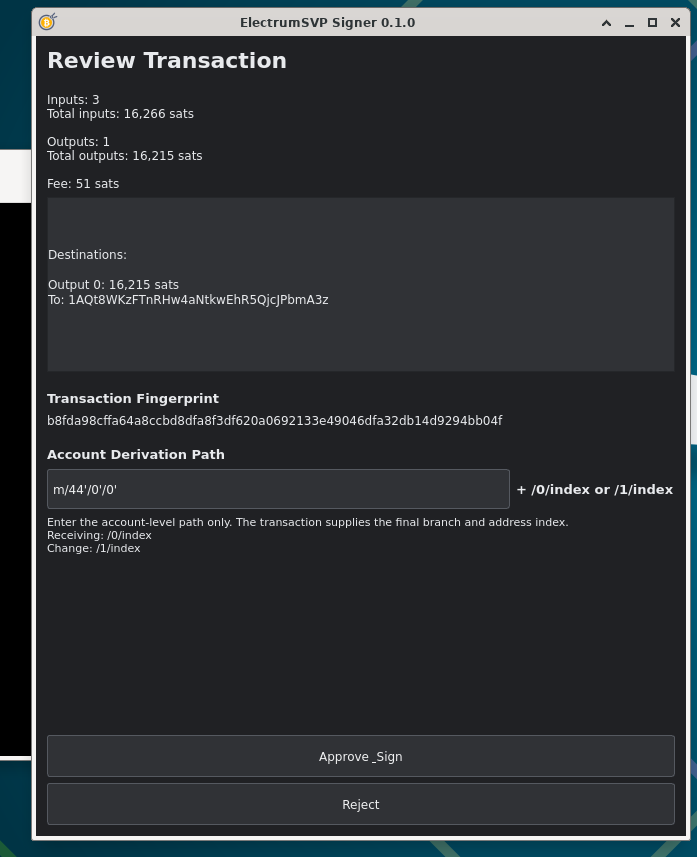Click the 'Fee: 51 sats' text
The image size is (697, 857).
[x=83, y=184]
